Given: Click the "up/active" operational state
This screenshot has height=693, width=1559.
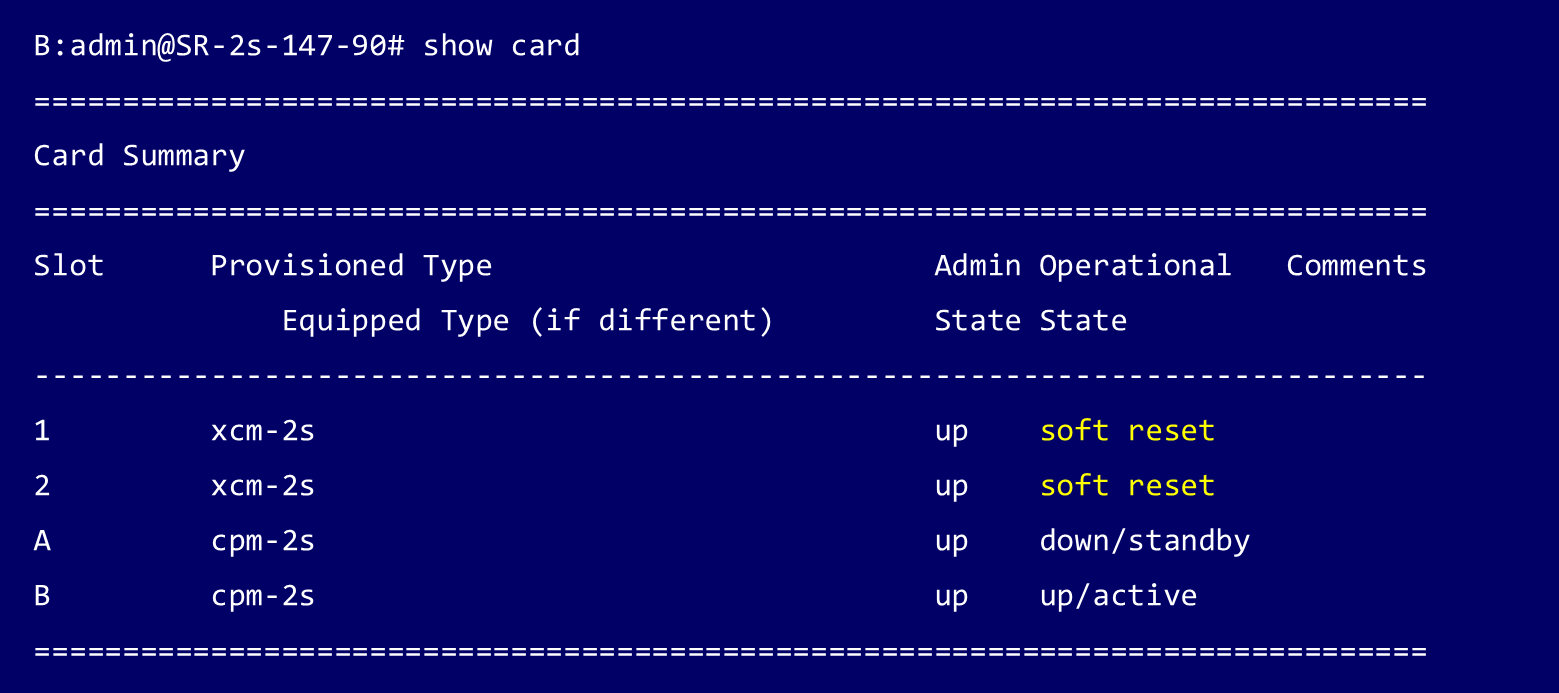Looking at the screenshot, I should coord(1118,596).
